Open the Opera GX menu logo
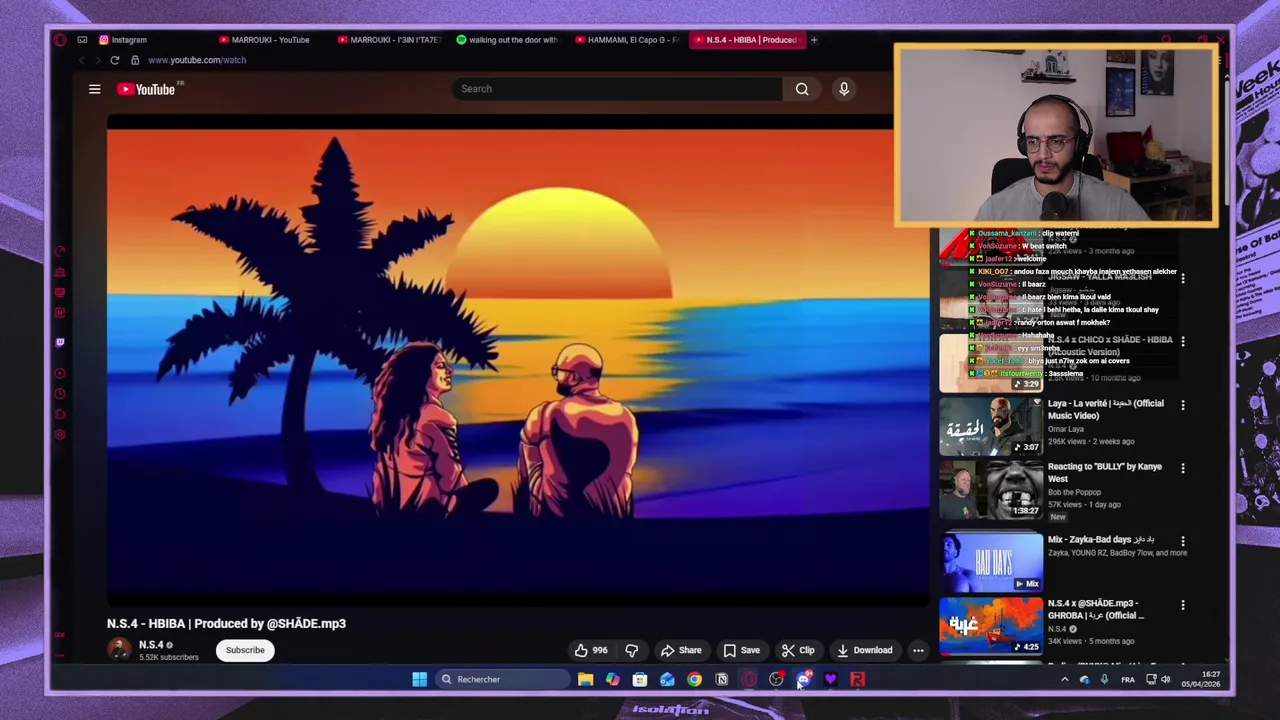This screenshot has width=1280, height=720. [60, 40]
